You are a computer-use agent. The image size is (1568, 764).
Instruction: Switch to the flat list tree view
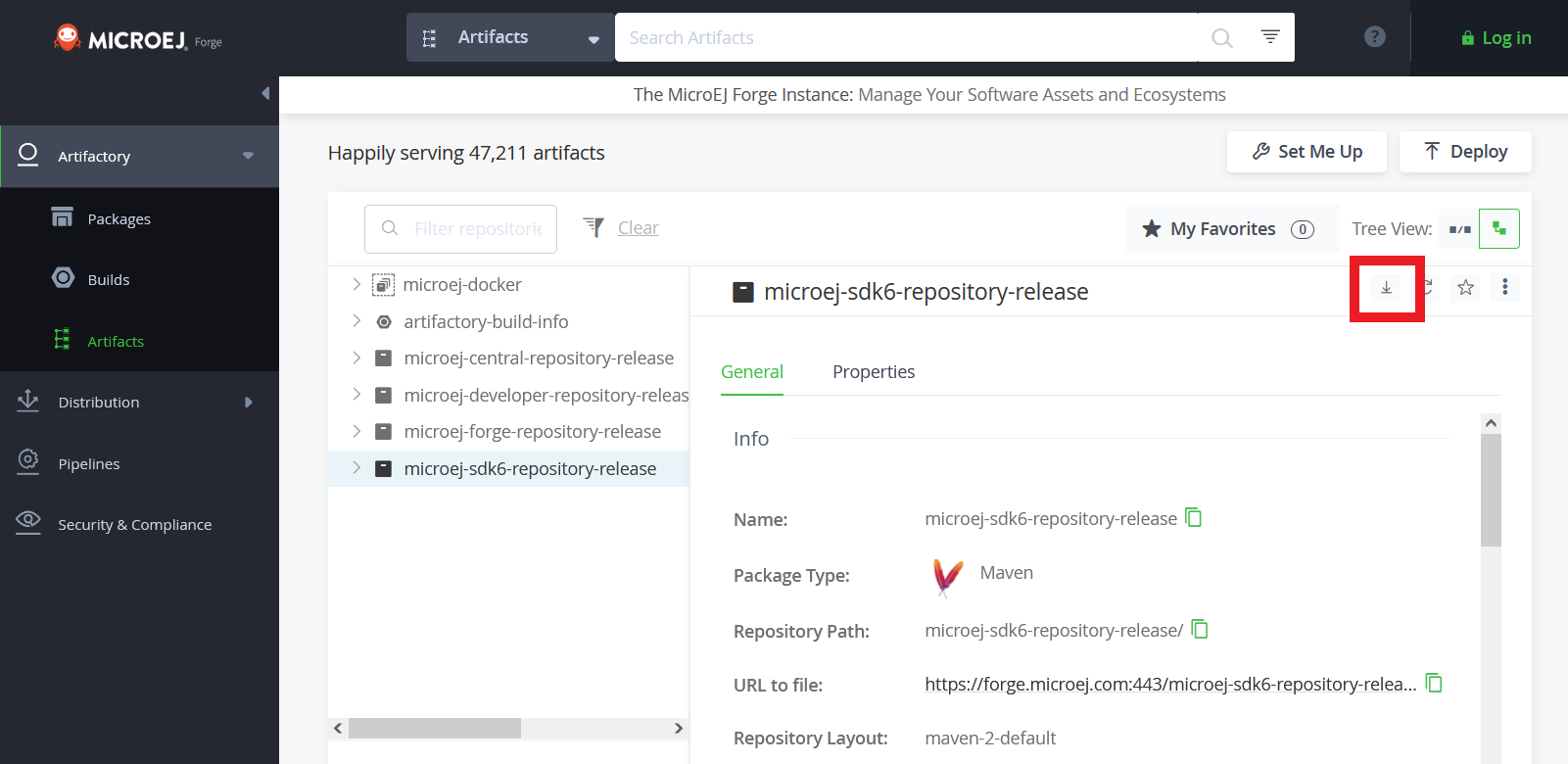point(1459,229)
